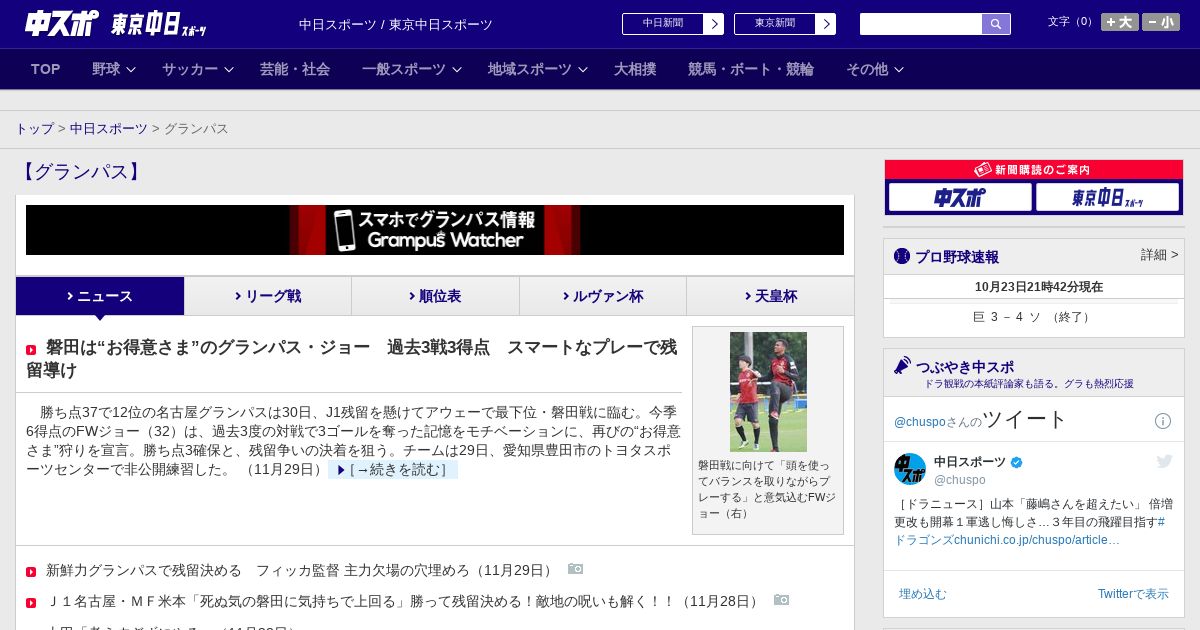Click the baseball icon by プロ野球速報
Screen dimensions: 1200x630
pos(902,256)
